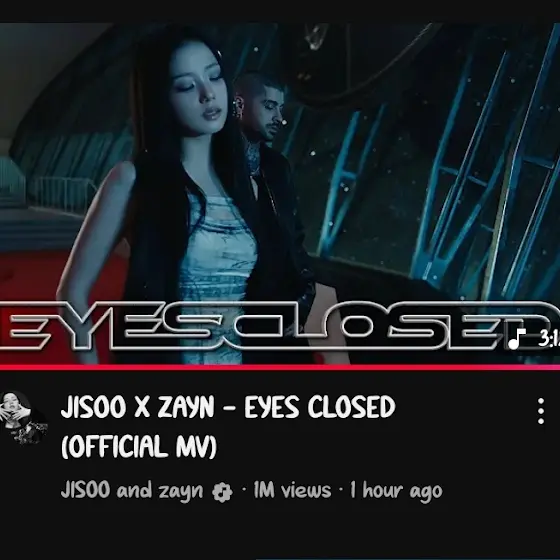Image resolution: width=560 pixels, height=560 pixels.
Task: Click the word EYES in the chrome overlay logo
Action: pos(107,326)
